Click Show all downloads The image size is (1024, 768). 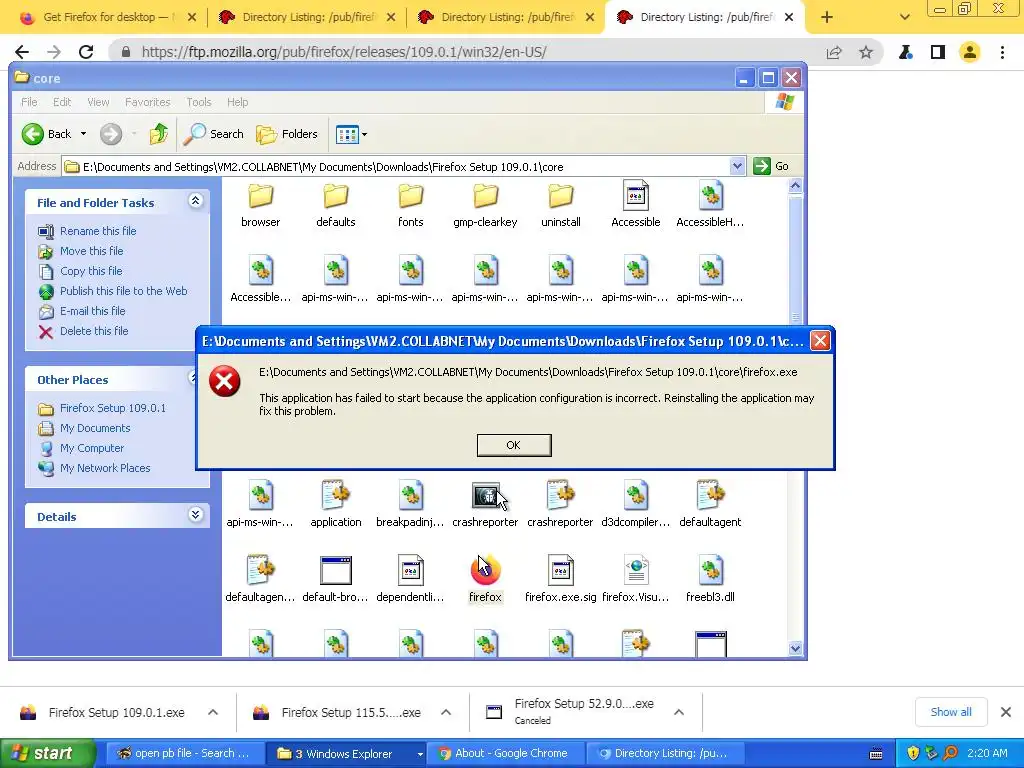(950, 712)
